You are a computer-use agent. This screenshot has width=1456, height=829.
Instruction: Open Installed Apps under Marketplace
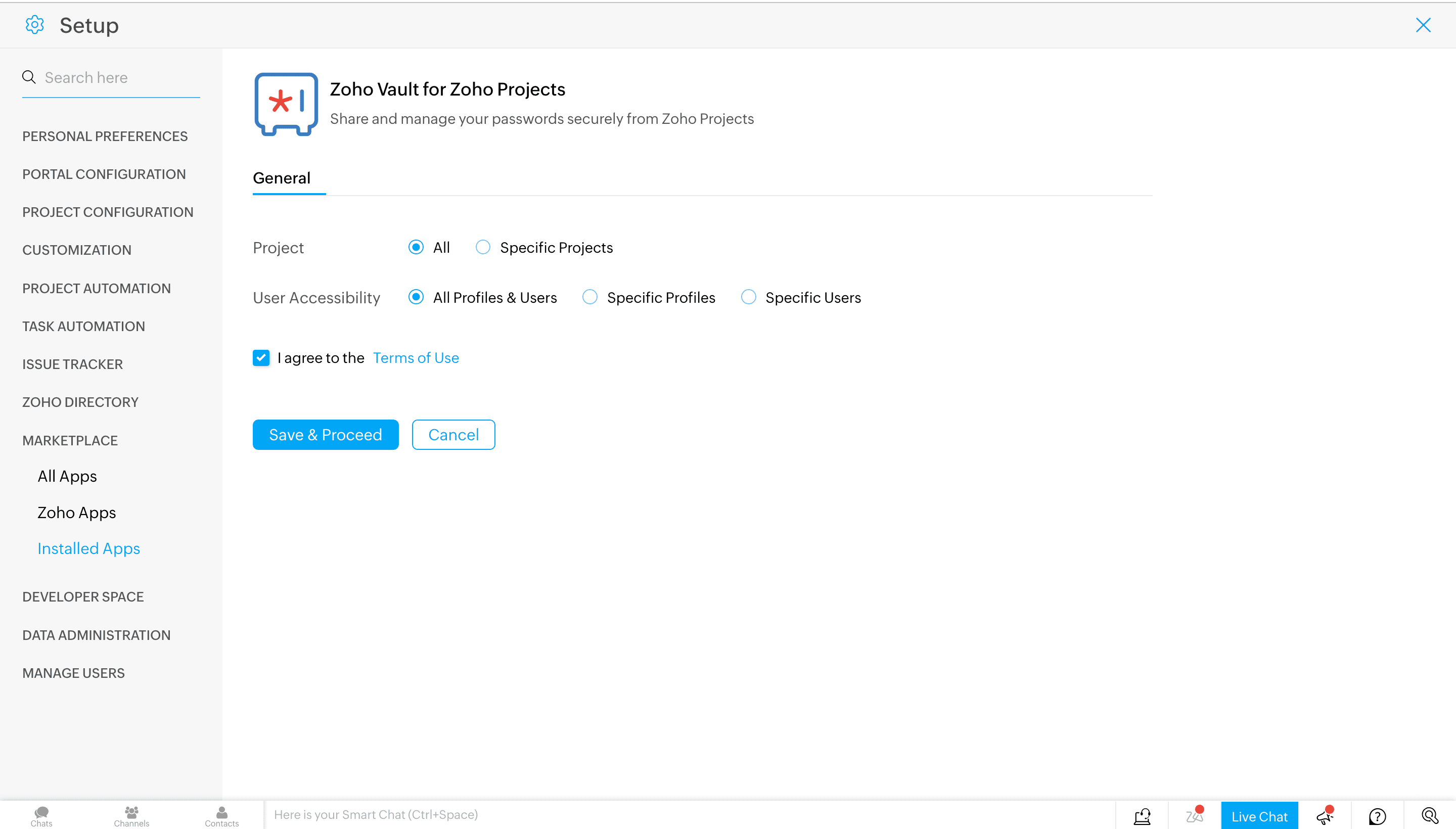click(x=89, y=548)
